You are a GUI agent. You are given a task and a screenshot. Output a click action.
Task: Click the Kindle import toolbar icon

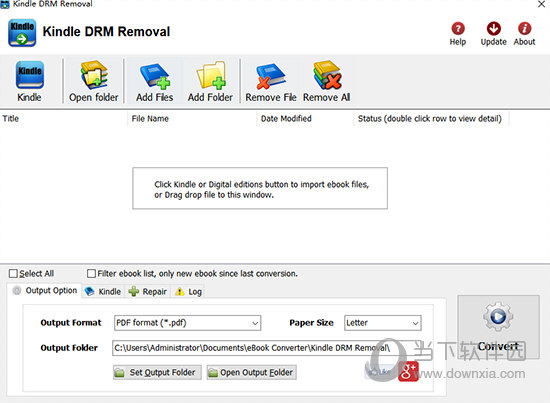click(x=29, y=74)
